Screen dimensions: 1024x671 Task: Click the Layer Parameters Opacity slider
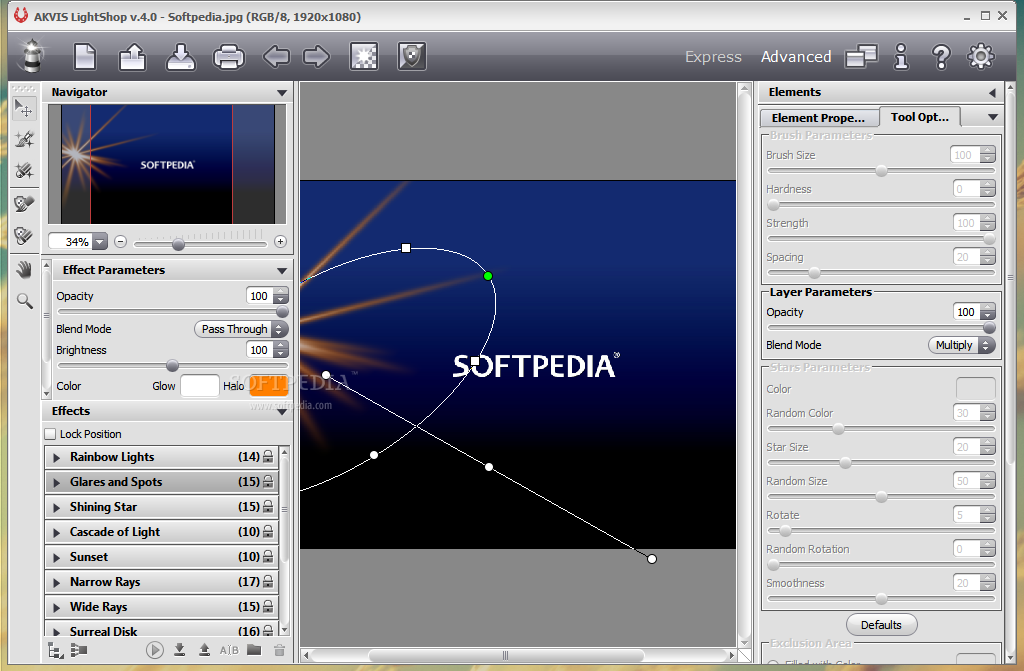click(881, 328)
